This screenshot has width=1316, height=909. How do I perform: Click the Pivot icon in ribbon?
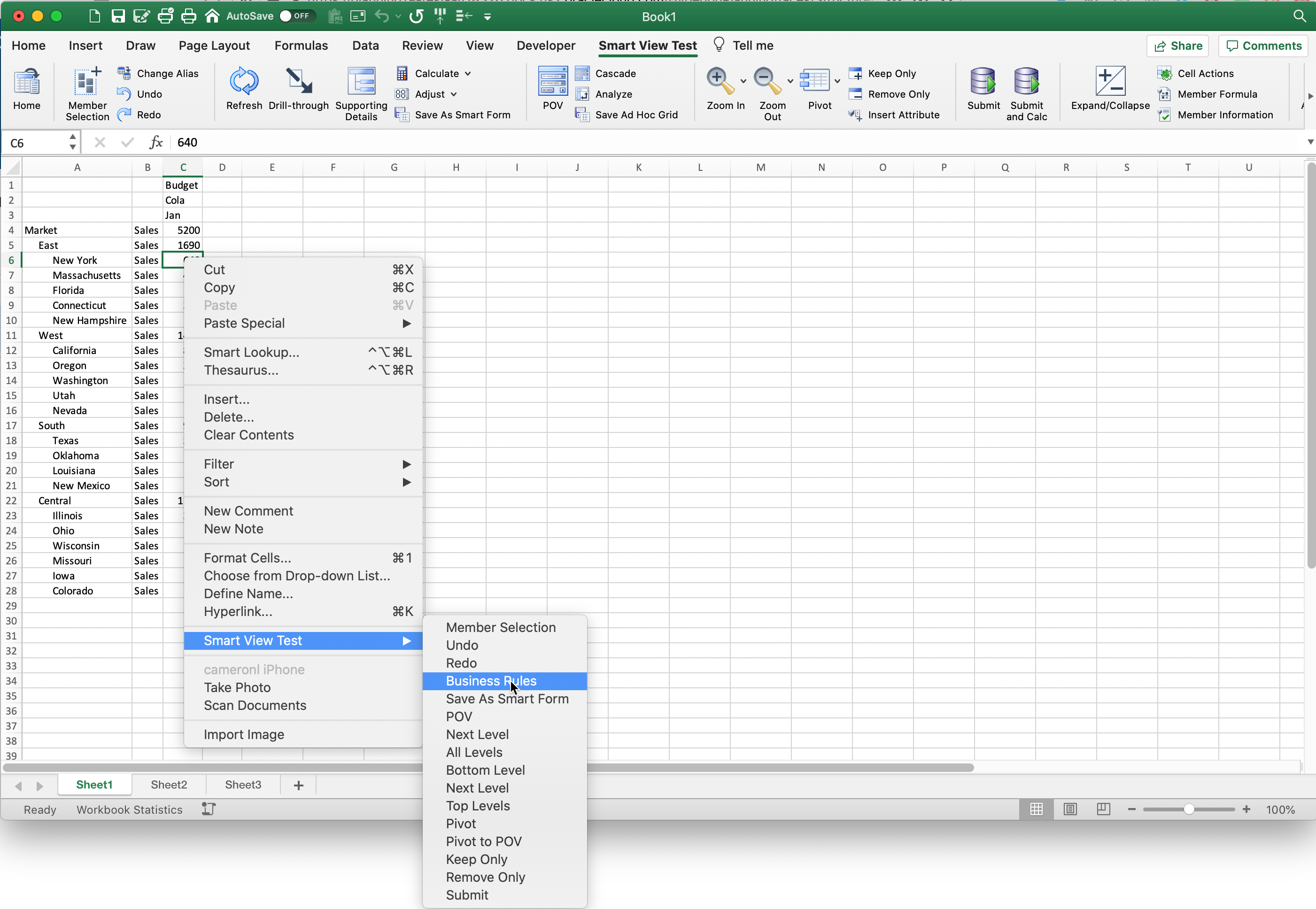point(815,81)
